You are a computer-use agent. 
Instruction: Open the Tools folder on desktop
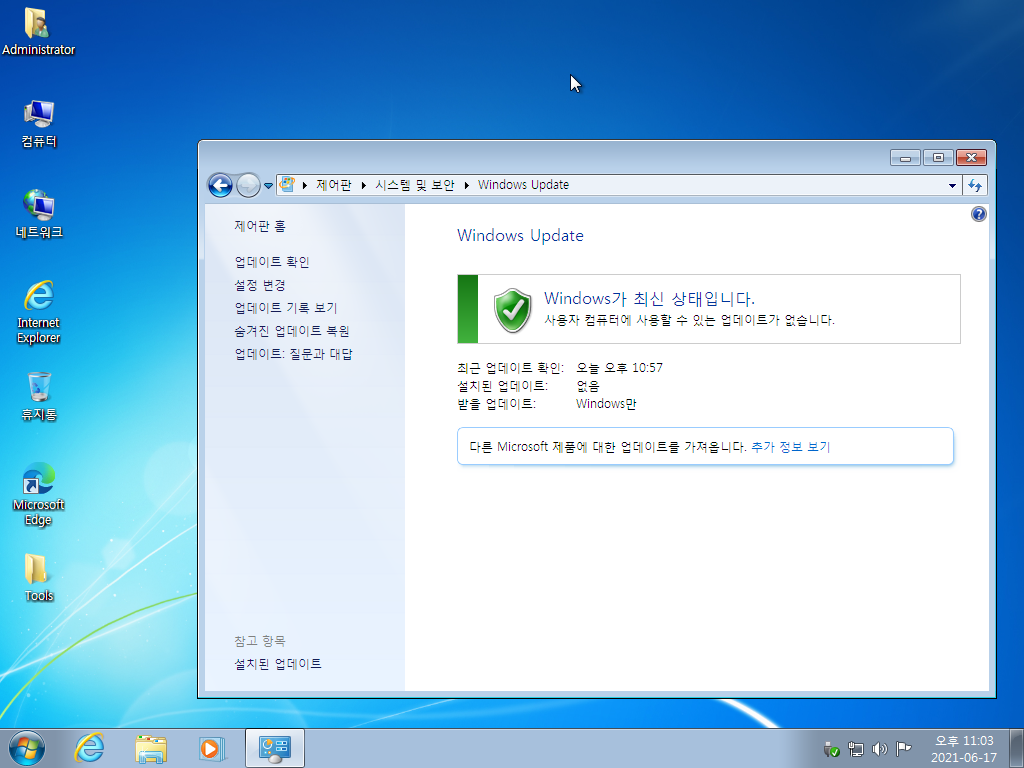pos(39,577)
